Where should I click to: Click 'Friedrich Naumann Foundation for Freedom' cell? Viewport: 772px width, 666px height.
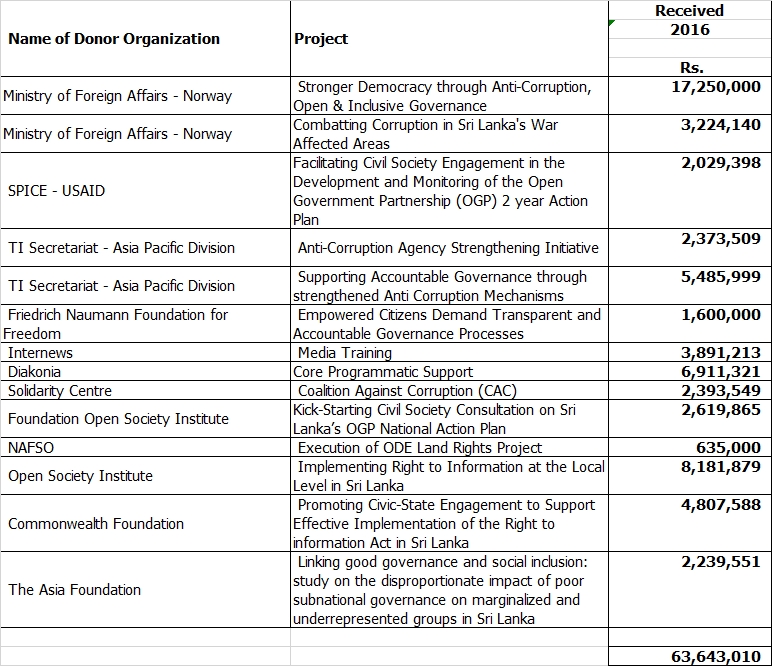(x=145, y=323)
